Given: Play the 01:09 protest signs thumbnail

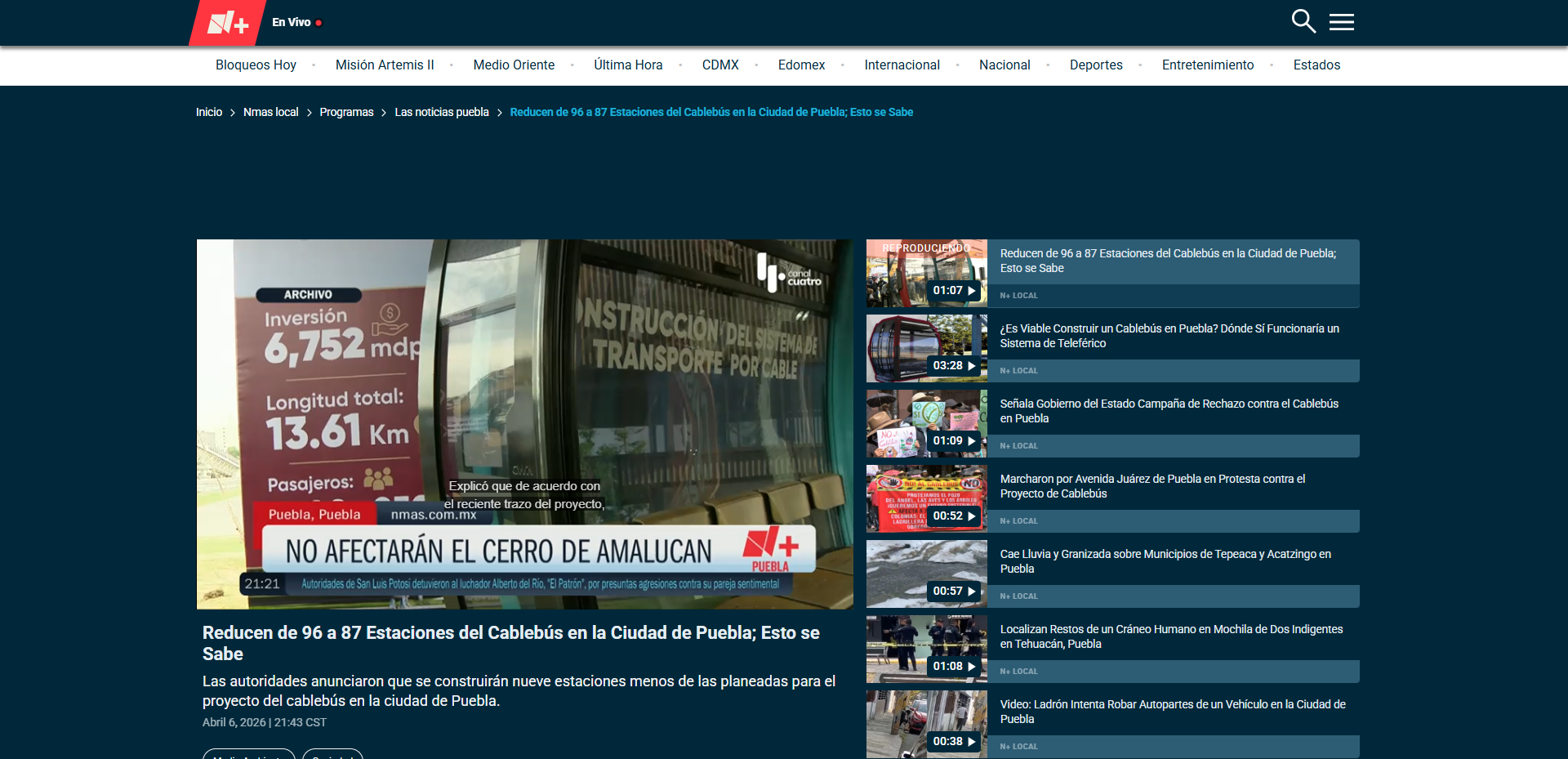Looking at the screenshot, I should click(927, 424).
